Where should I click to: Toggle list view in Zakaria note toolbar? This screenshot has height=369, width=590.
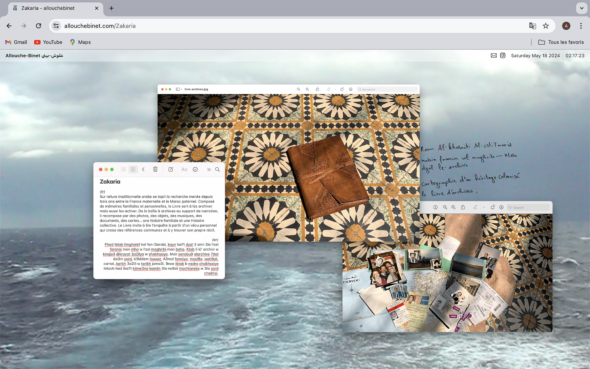[x=123, y=170]
